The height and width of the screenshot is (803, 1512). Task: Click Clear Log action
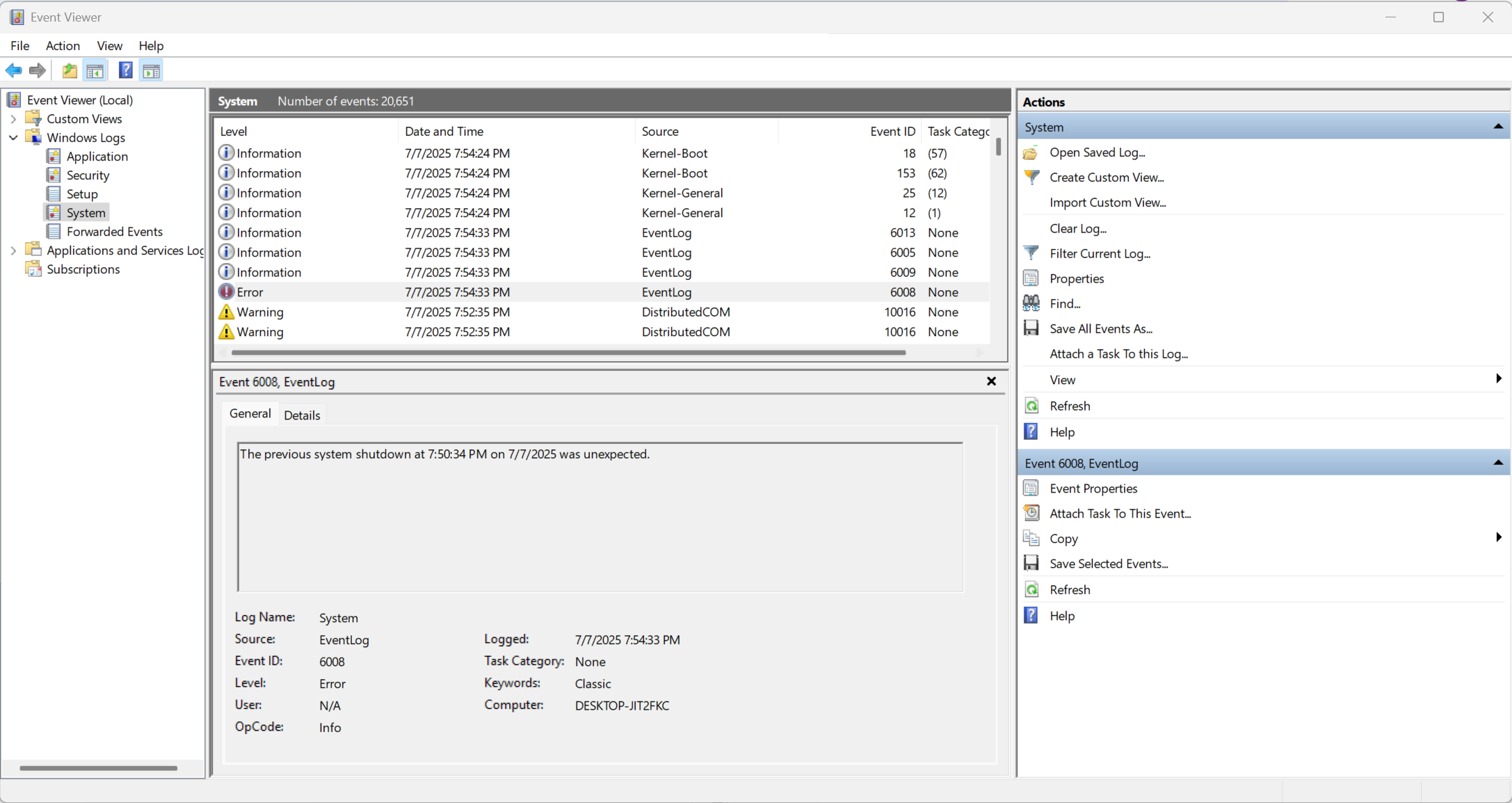1077,228
